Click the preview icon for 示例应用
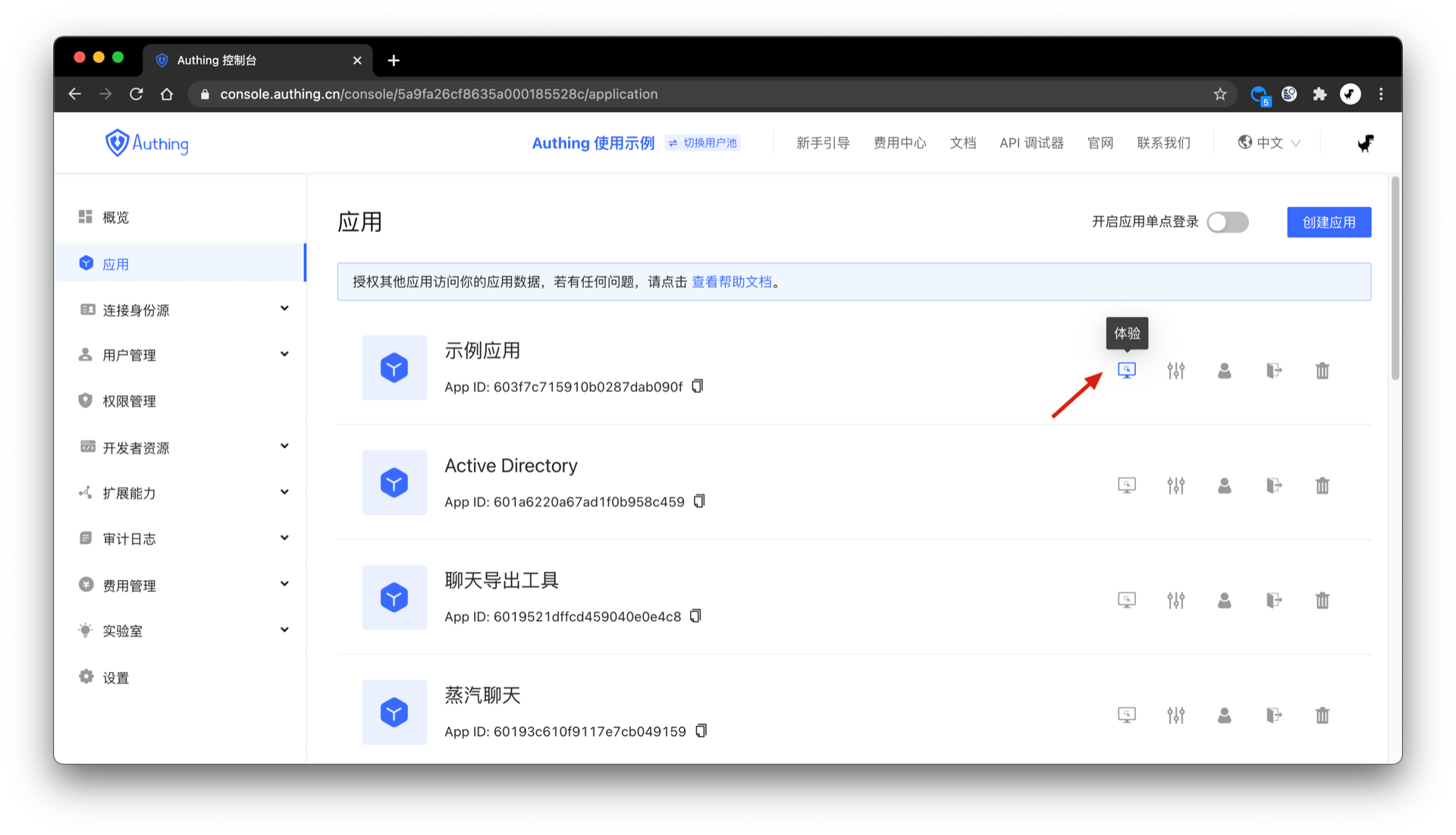This screenshot has height=835, width=1456. 1127,370
